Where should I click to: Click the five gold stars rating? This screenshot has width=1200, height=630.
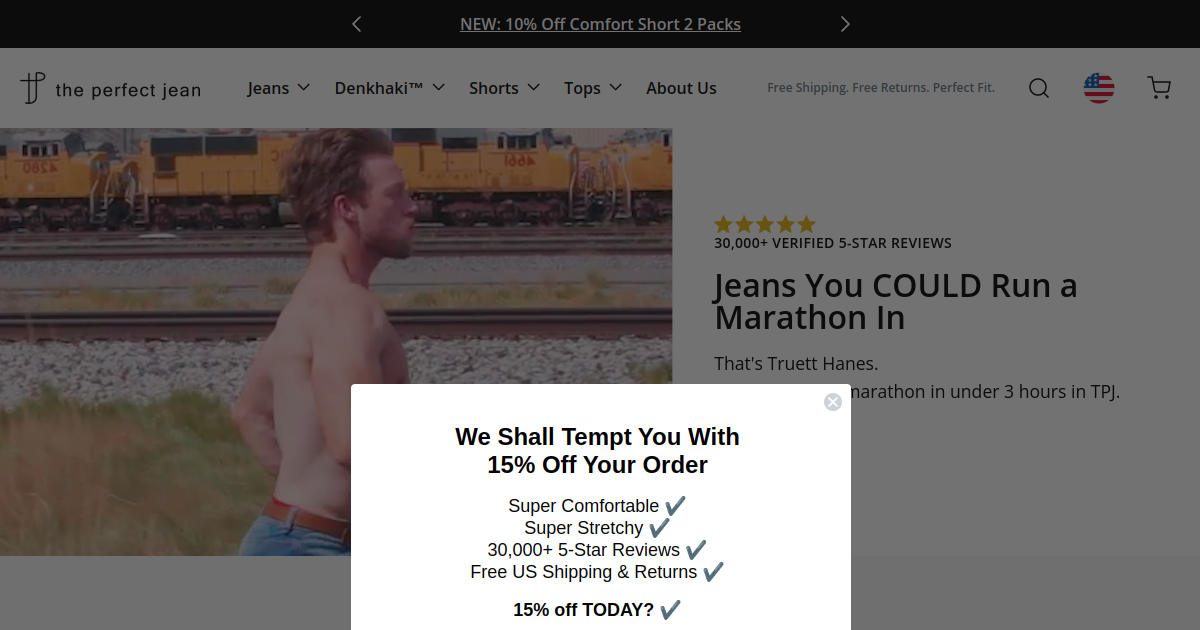click(765, 224)
